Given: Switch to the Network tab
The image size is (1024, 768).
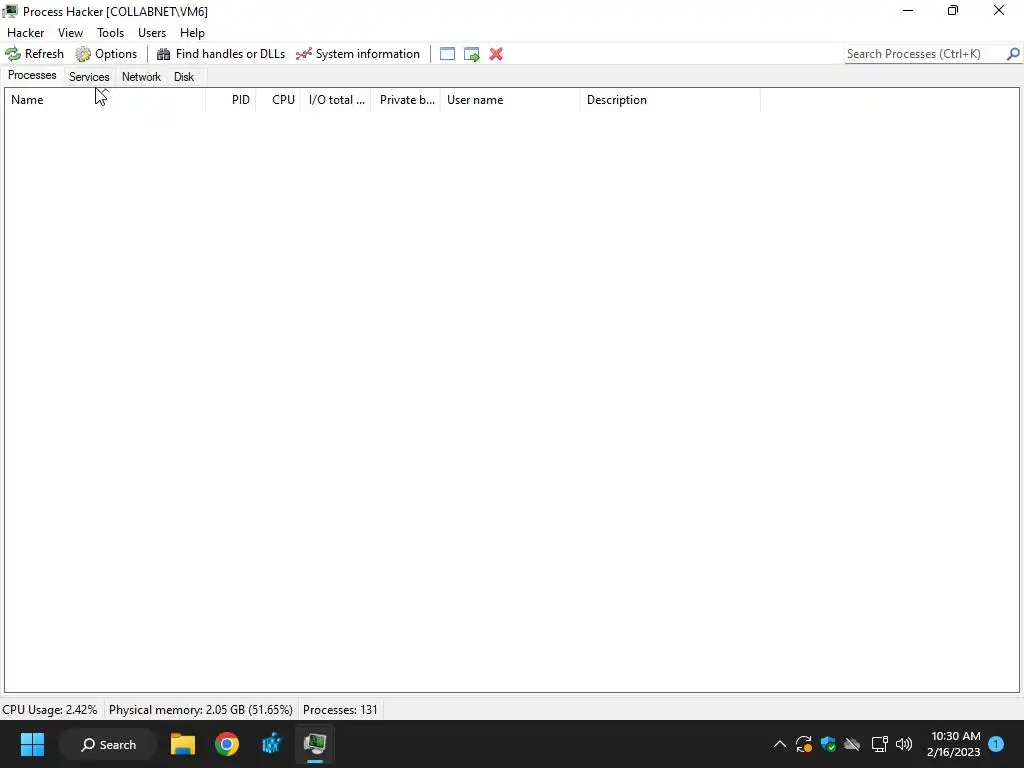Looking at the screenshot, I should [141, 77].
